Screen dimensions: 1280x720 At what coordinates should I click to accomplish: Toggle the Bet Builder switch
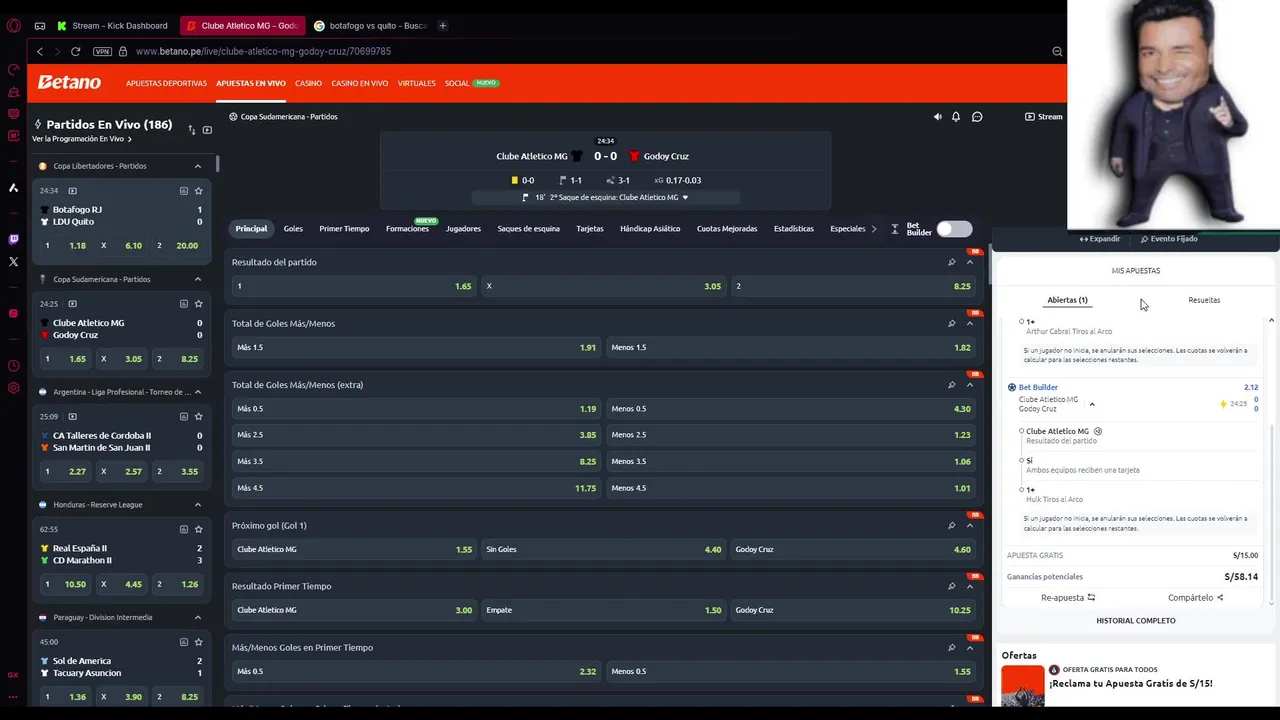pos(954,229)
